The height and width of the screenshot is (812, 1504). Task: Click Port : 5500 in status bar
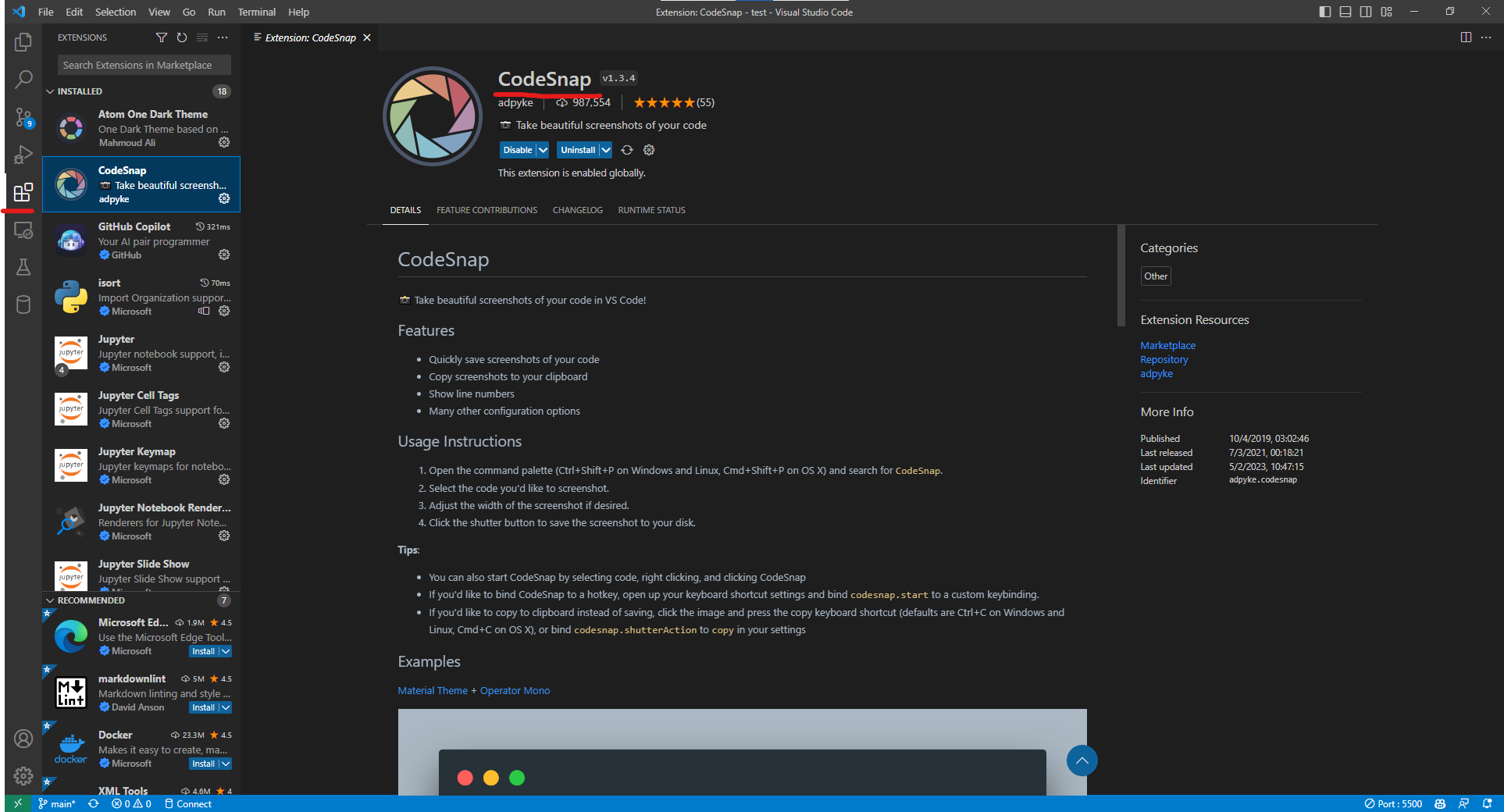coord(1393,803)
